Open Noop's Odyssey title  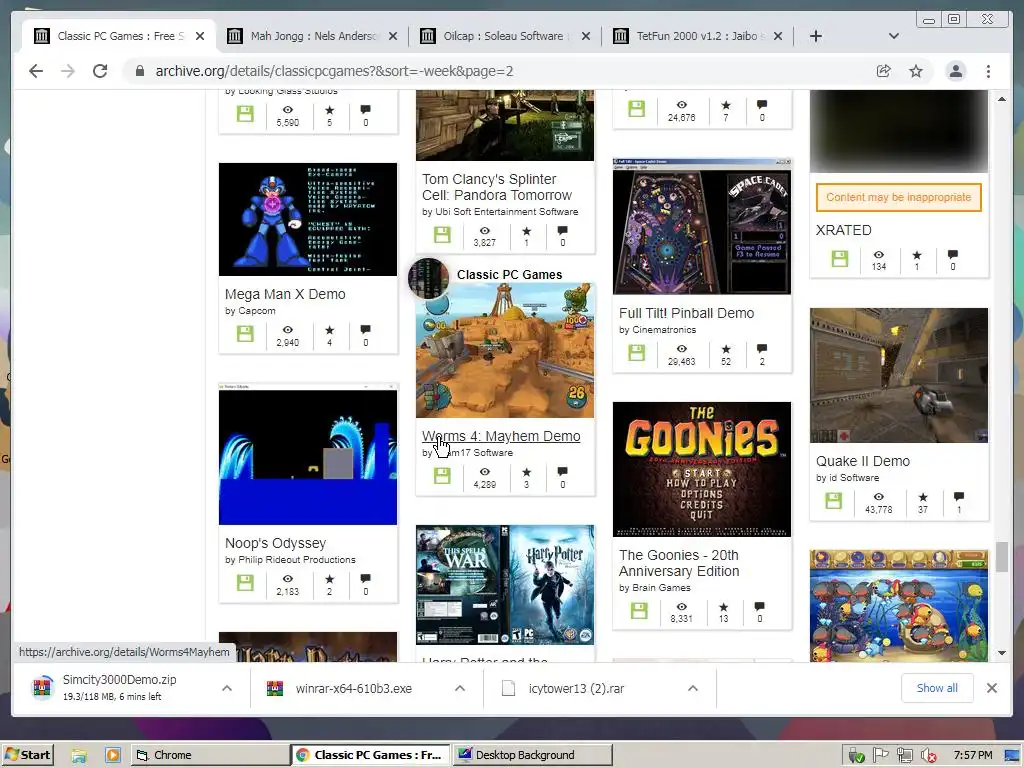[x=275, y=543]
